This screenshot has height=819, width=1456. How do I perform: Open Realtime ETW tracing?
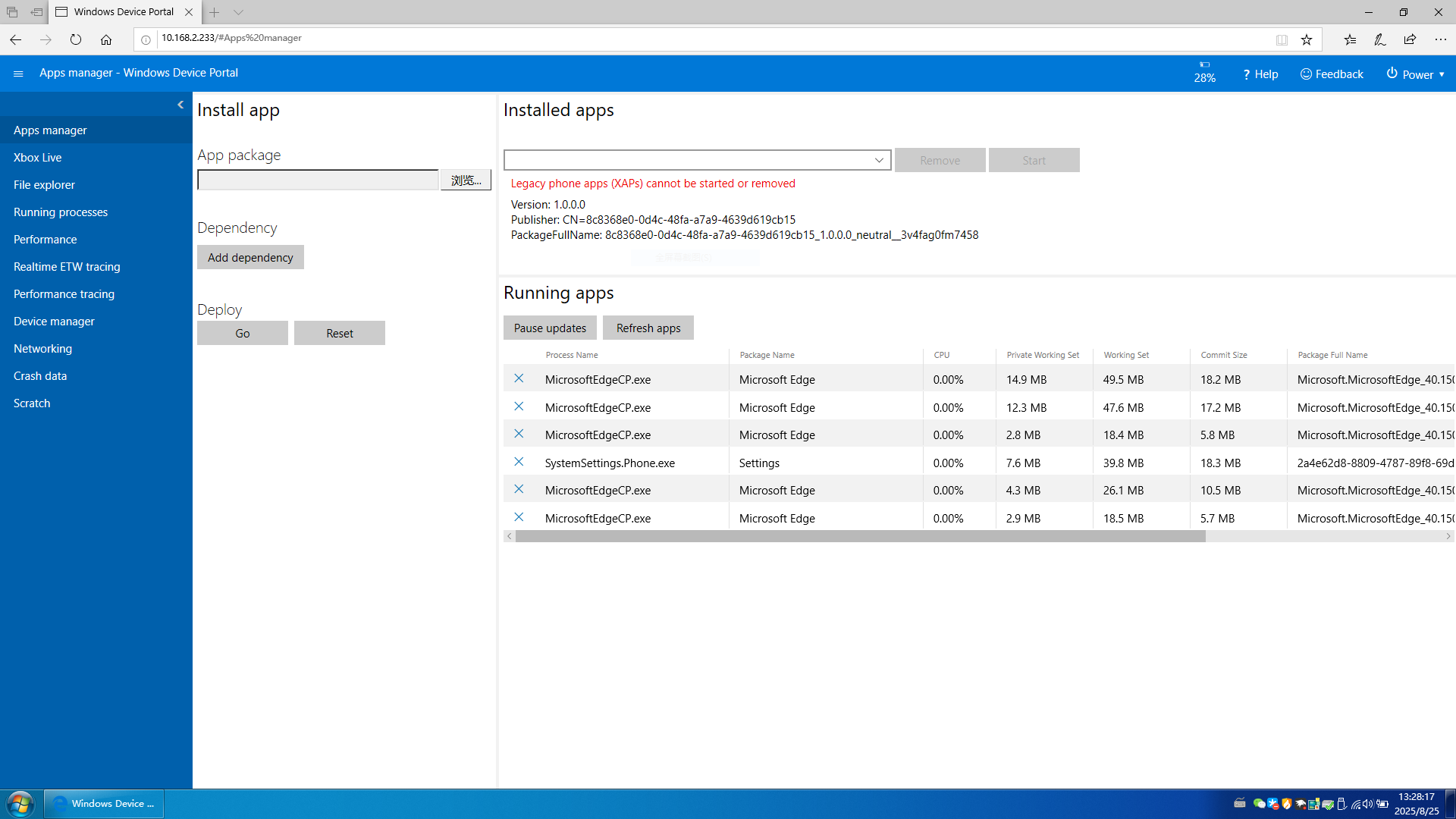point(96,267)
